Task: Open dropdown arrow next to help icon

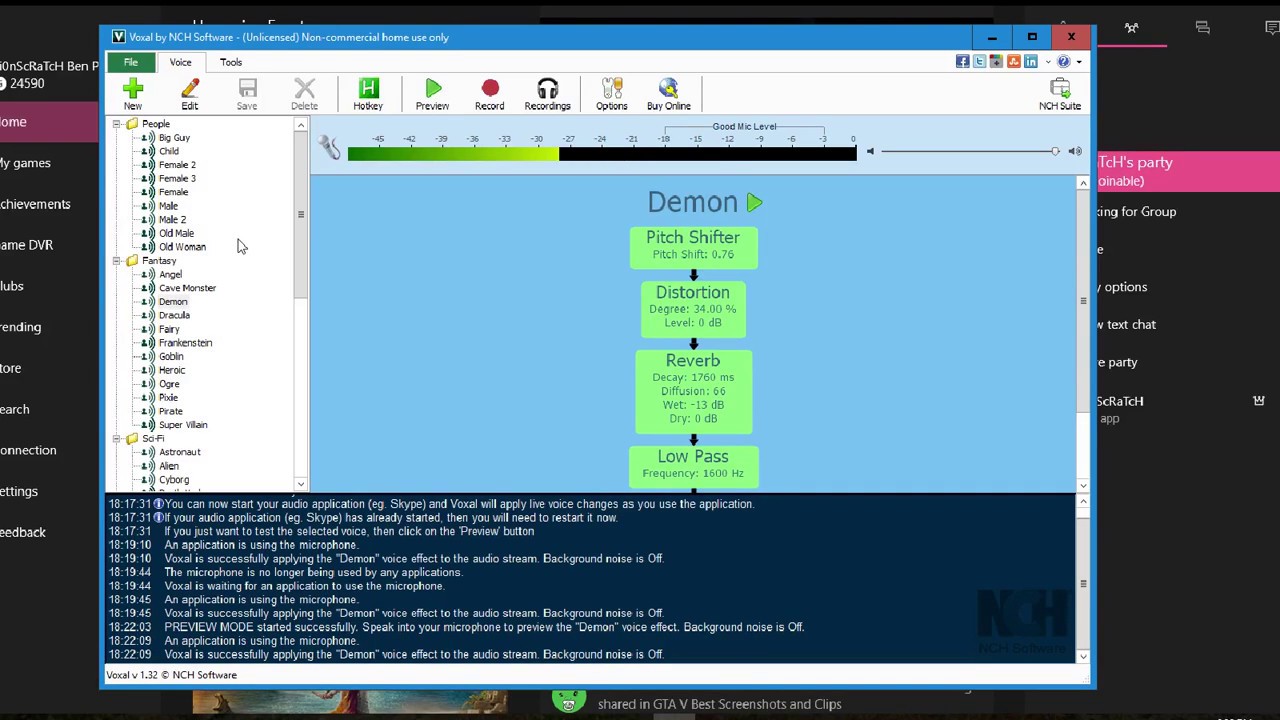Action: [1079, 62]
